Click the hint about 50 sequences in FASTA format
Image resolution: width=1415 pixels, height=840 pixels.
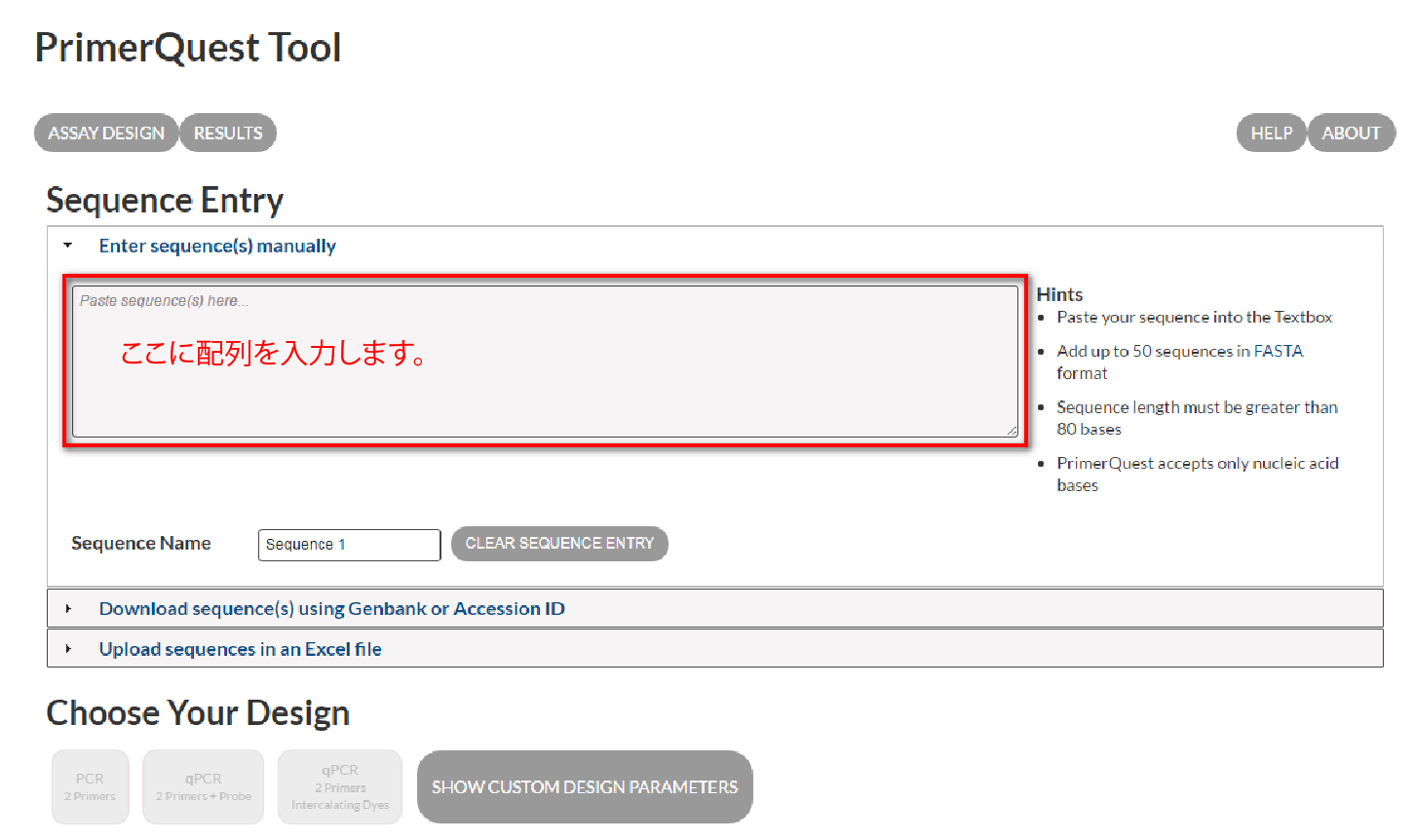pos(1180,363)
